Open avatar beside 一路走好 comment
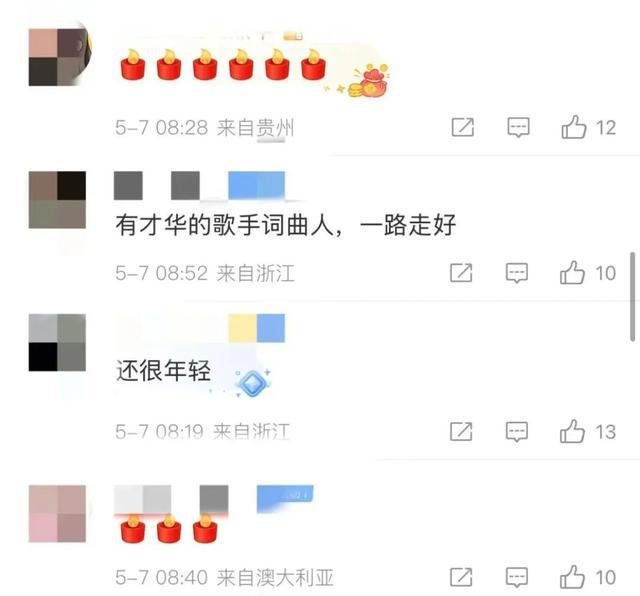640x596 pixels. [57, 200]
